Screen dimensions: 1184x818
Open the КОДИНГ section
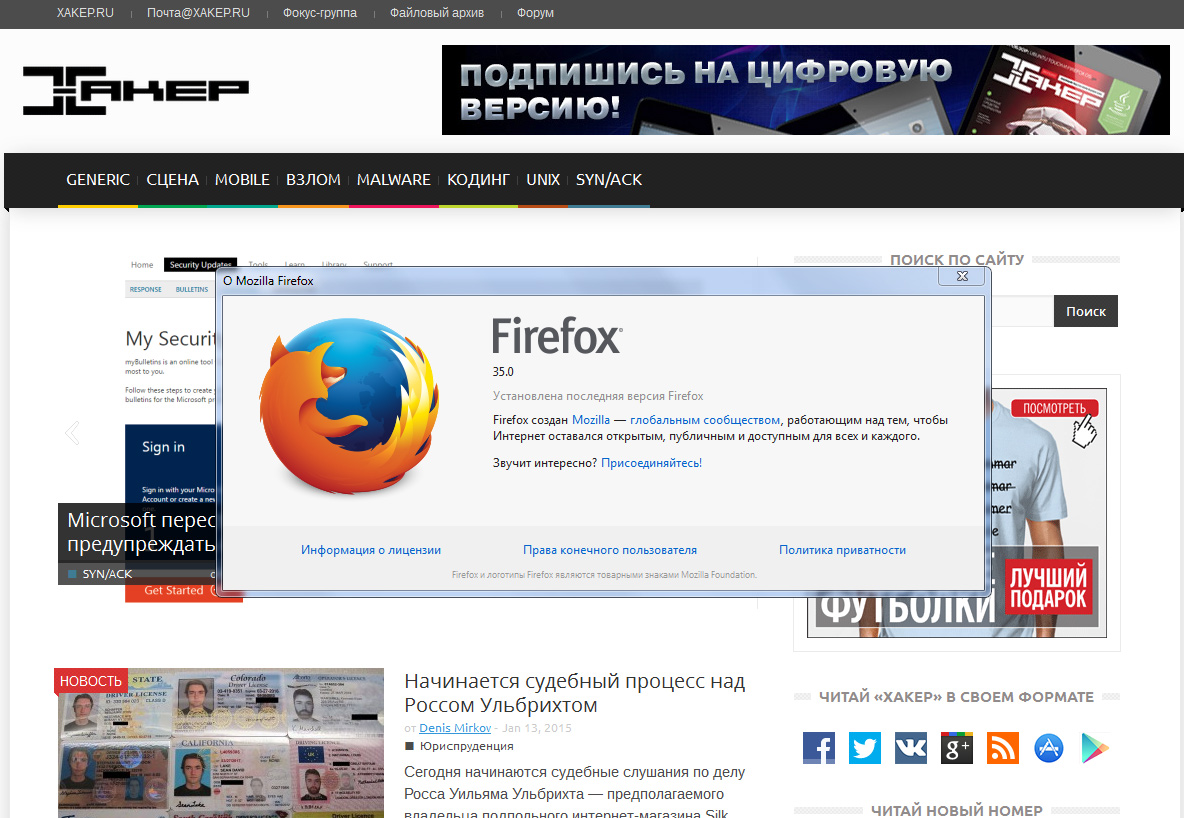pyautogui.click(x=479, y=180)
